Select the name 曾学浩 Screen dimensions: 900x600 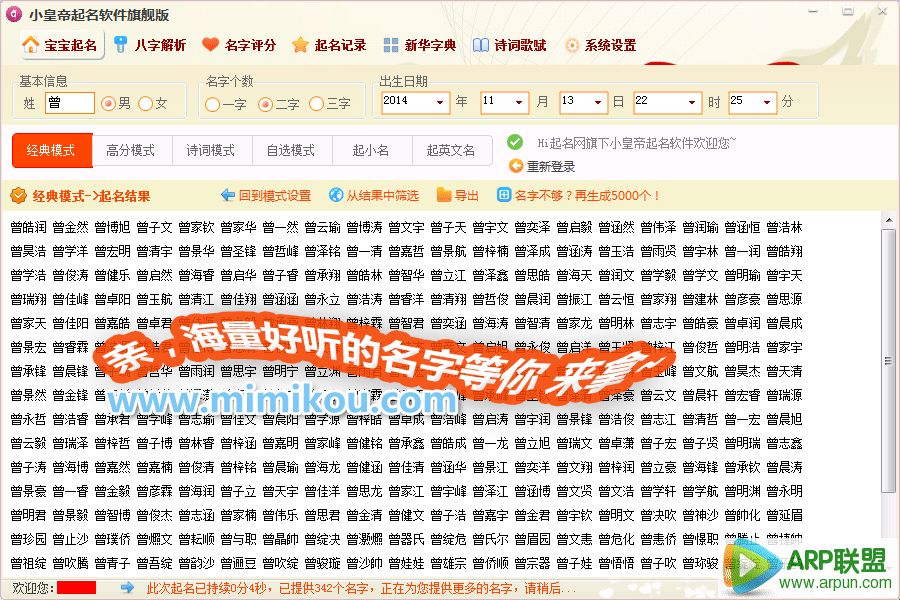(x=29, y=276)
